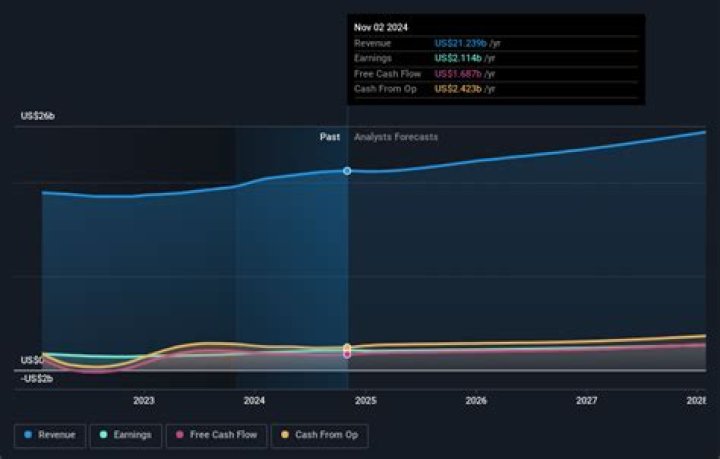Click the US$26b y-axis label

(38, 116)
